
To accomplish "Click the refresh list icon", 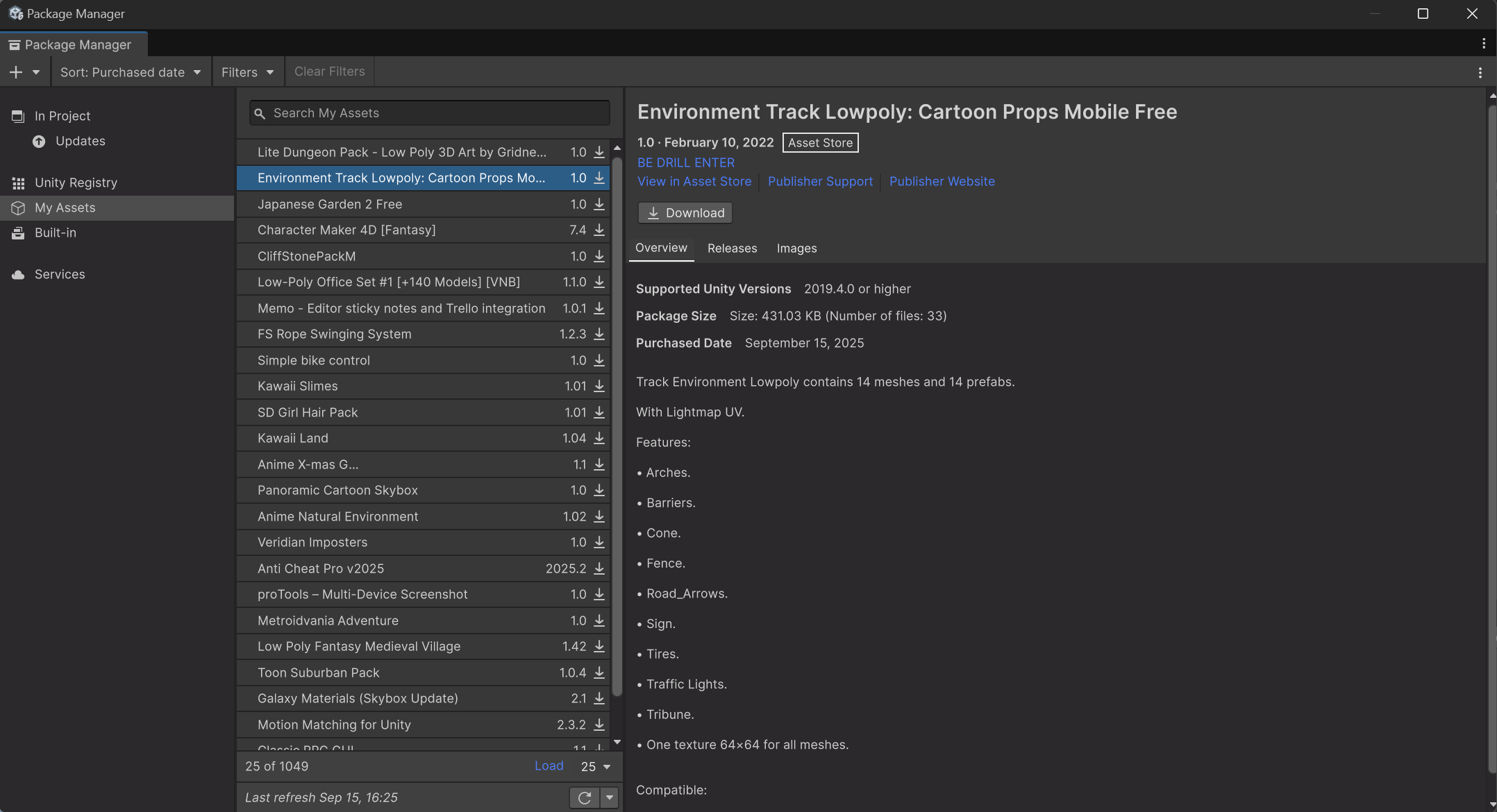I will (585, 798).
